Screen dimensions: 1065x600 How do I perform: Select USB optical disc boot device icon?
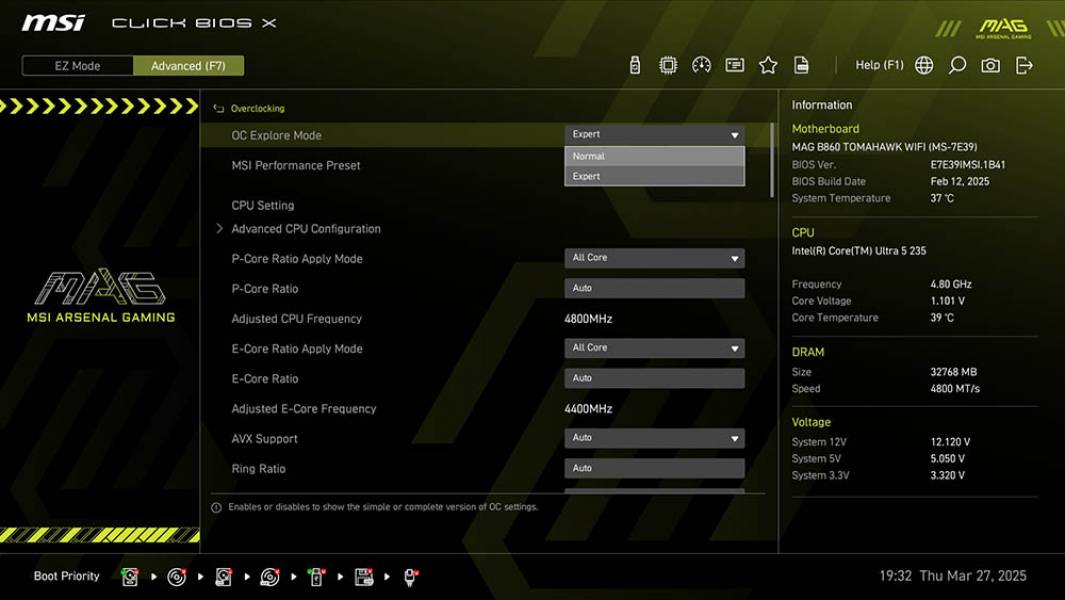pyautogui.click(x=270, y=577)
